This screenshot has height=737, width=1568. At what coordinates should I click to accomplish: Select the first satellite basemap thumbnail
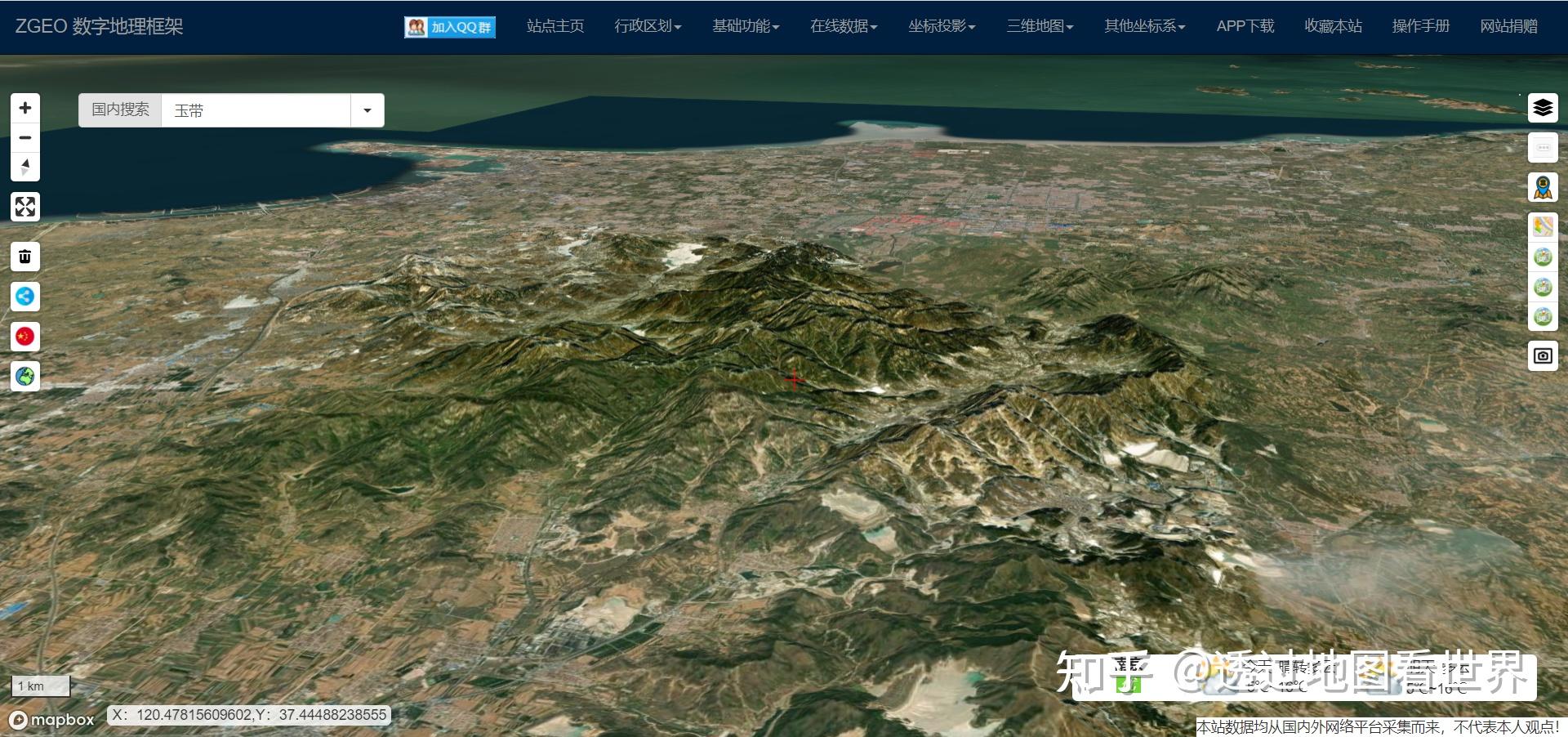pyautogui.click(x=1543, y=257)
